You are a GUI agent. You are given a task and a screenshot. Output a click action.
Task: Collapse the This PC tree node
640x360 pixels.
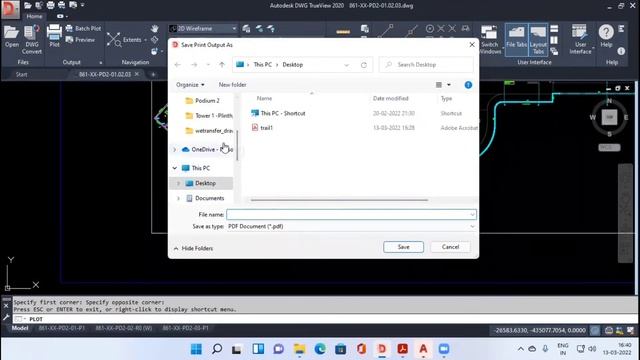pyautogui.click(x=175, y=168)
